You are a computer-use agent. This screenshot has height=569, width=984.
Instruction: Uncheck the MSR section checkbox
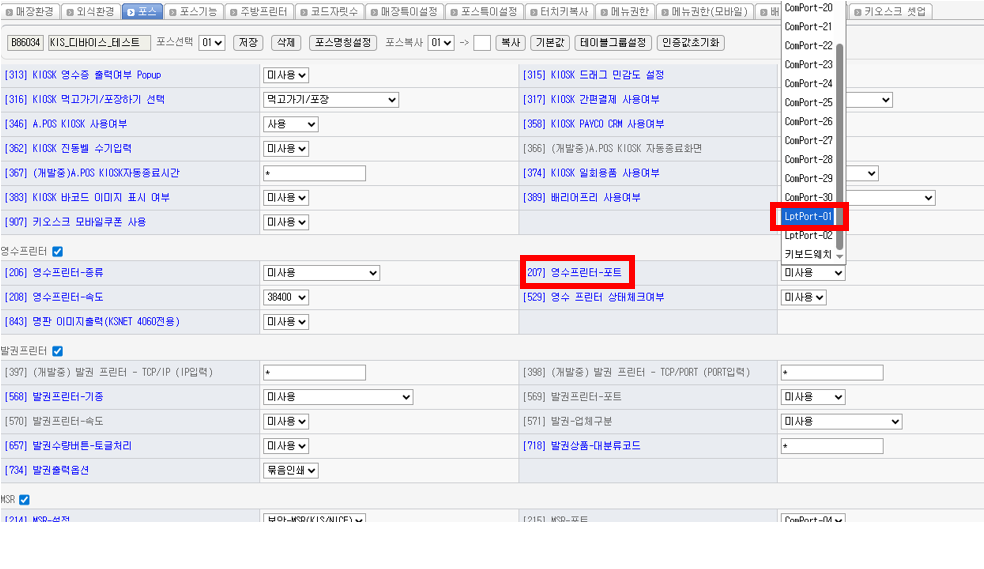(24, 499)
